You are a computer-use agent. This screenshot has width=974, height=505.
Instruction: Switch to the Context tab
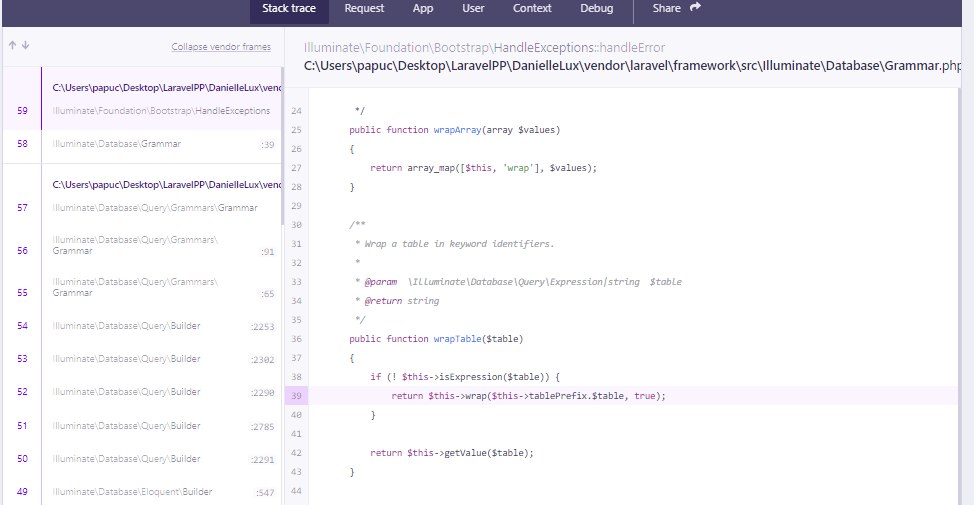click(532, 9)
